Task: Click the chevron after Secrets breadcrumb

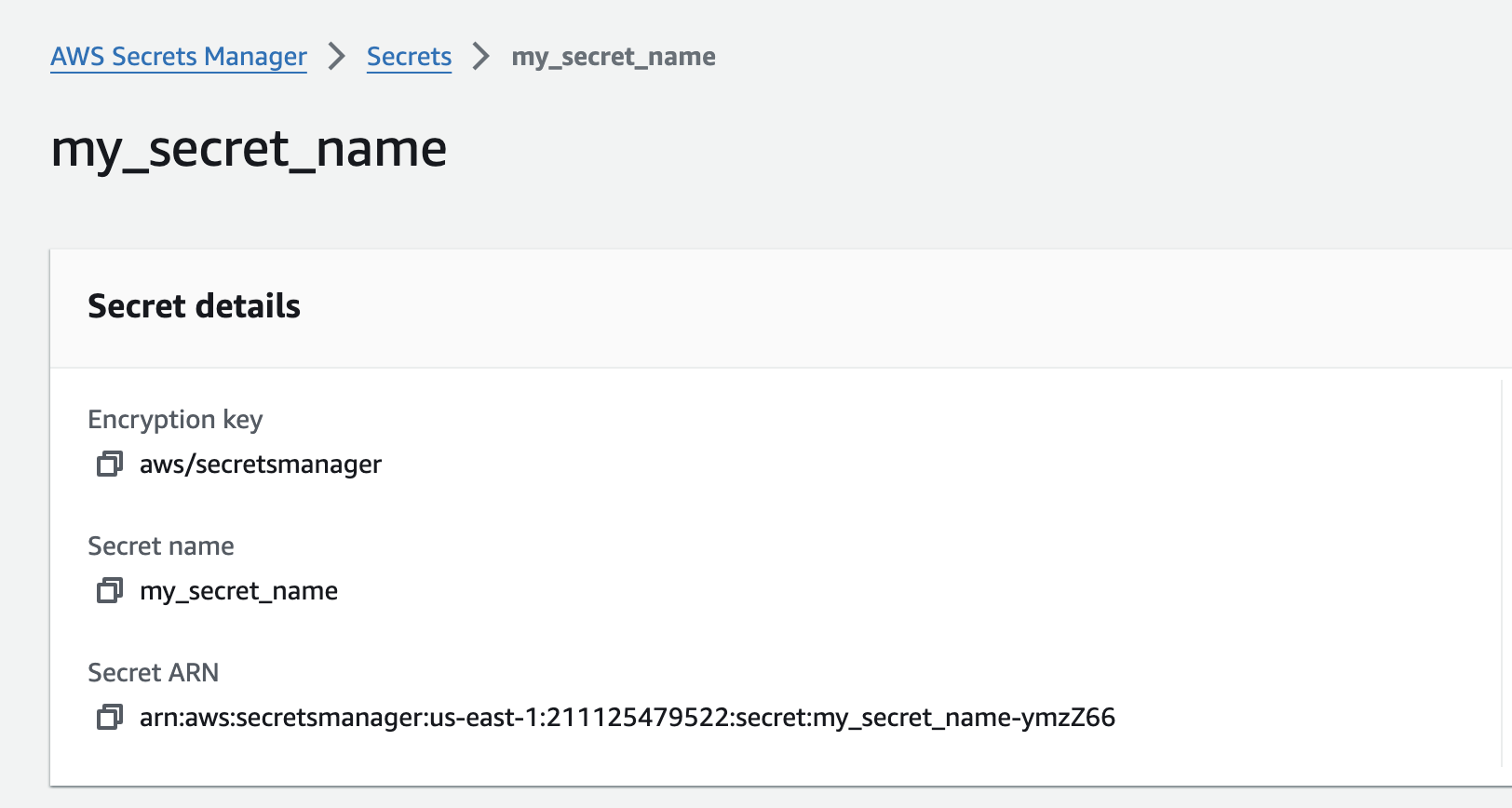Action: (x=481, y=57)
